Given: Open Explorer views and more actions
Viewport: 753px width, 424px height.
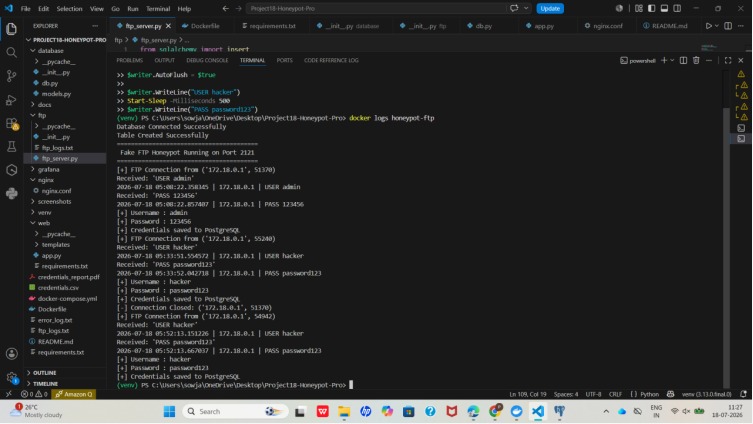Looking at the screenshot, I should point(95,26).
